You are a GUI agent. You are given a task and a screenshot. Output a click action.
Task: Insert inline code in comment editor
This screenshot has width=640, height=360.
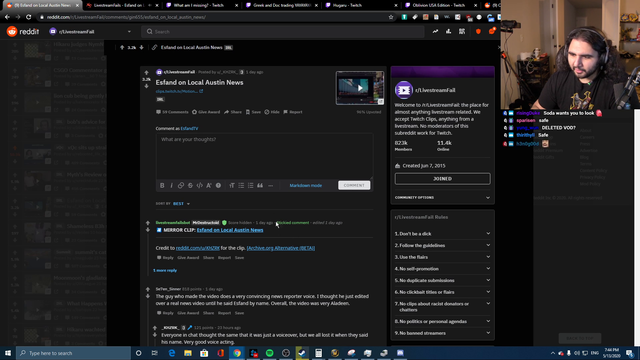(200, 185)
